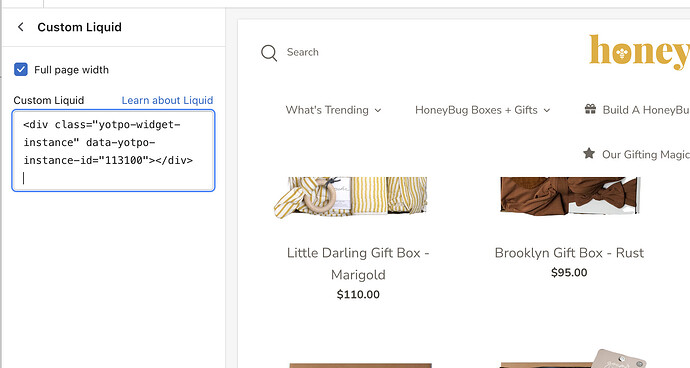
Task: Click the star icon beside Our Gifting Magic
Action: (589, 154)
